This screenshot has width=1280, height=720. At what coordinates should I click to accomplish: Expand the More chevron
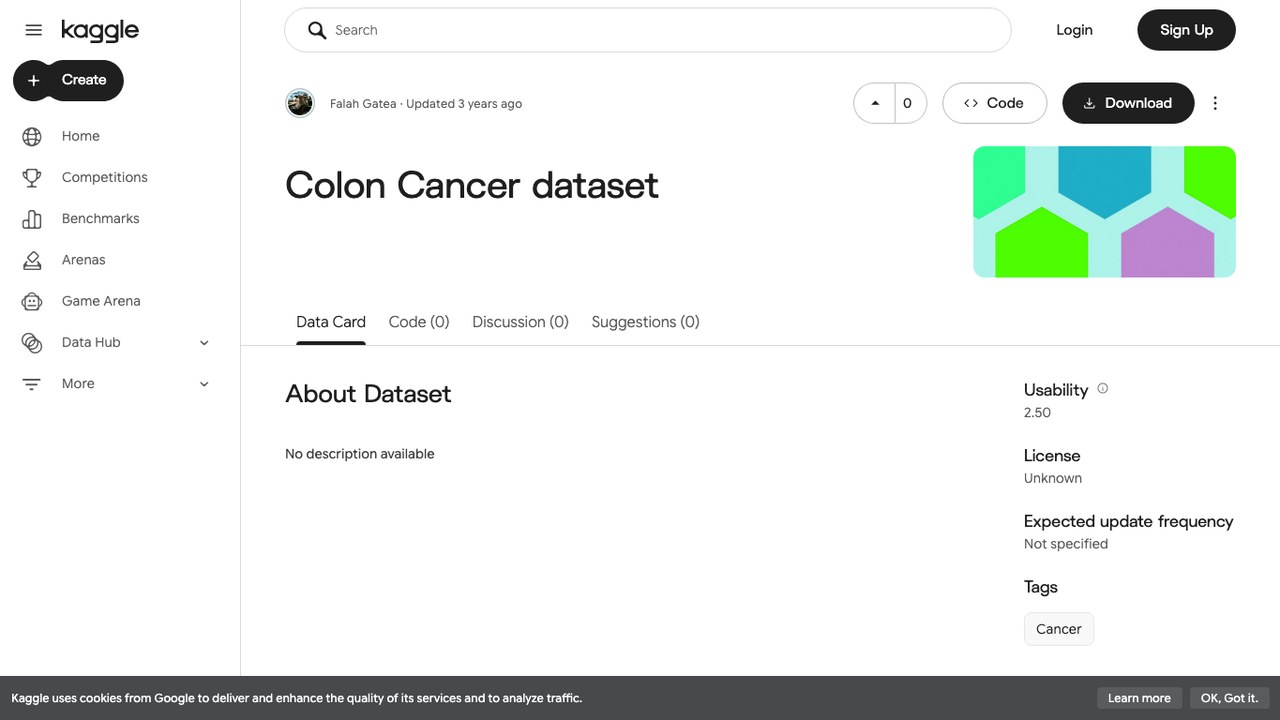point(204,384)
